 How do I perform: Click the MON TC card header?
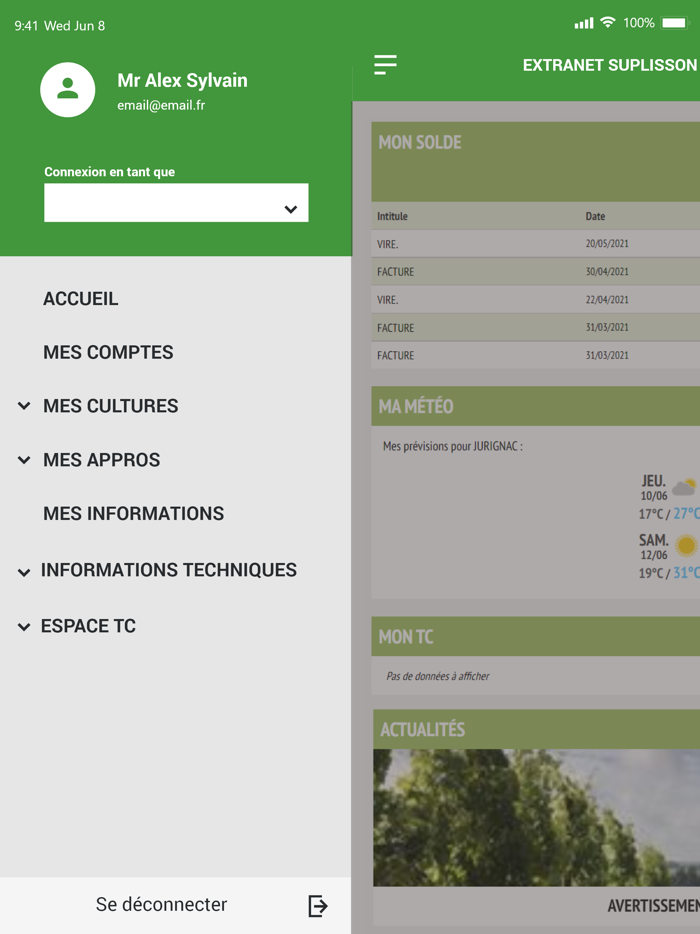tap(536, 636)
